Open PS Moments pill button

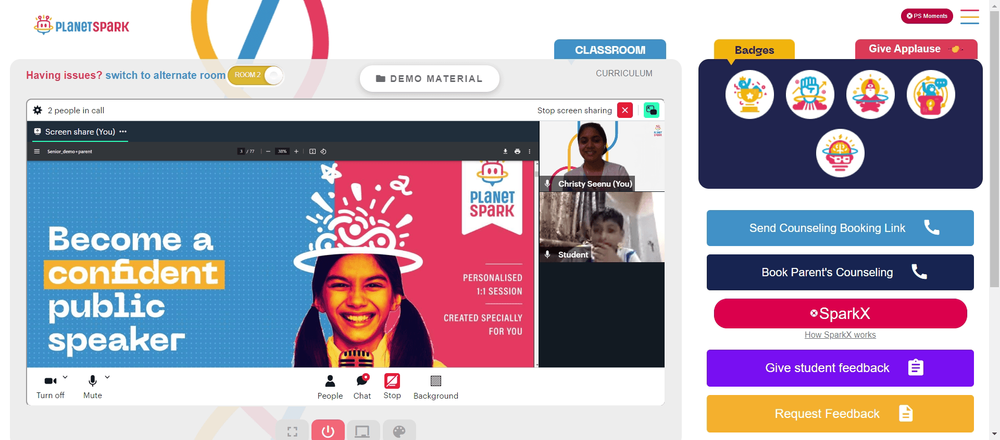point(927,16)
